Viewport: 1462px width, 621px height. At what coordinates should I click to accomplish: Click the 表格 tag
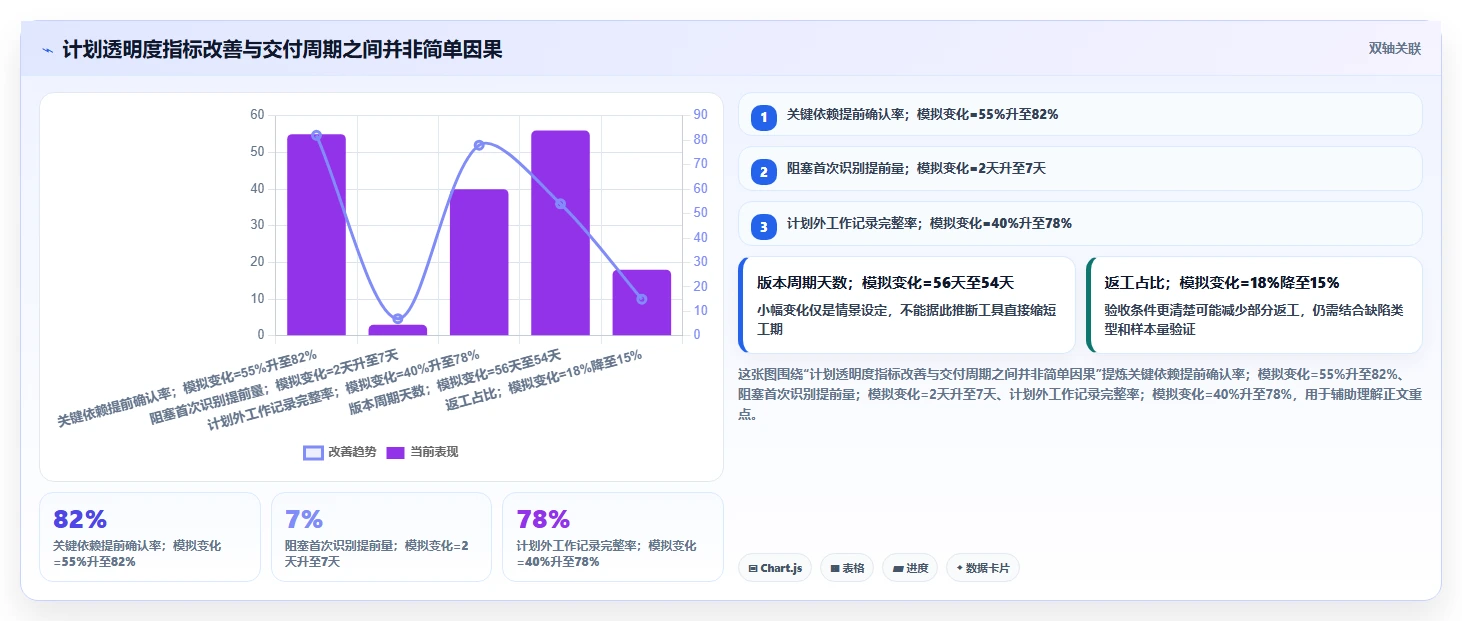pos(847,568)
